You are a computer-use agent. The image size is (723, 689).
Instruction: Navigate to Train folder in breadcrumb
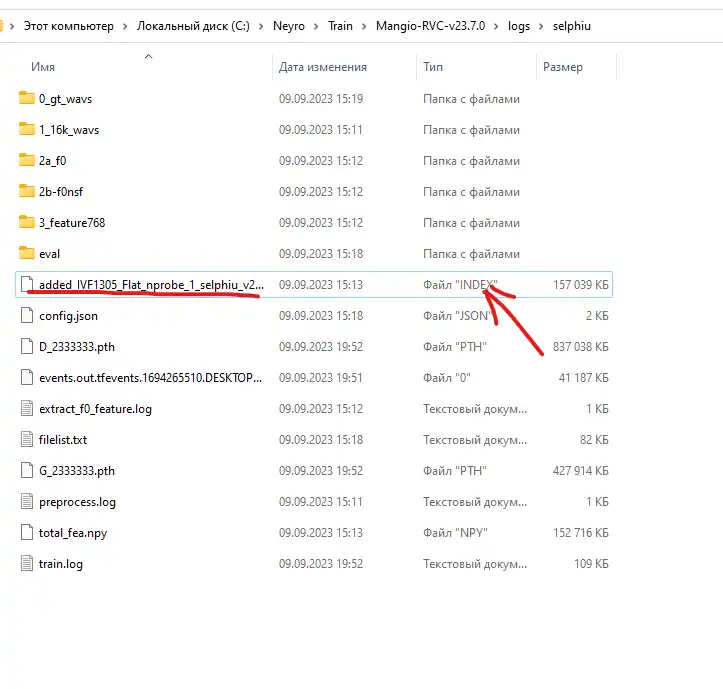(340, 26)
